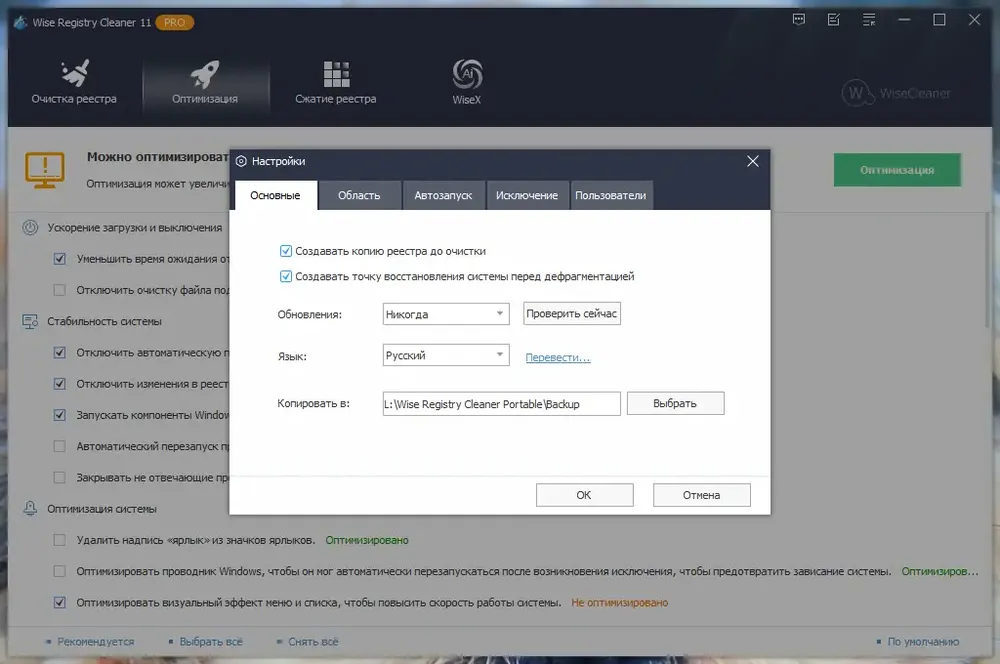Open the Исключение tab
This screenshot has width=1000, height=664.
(527, 195)
